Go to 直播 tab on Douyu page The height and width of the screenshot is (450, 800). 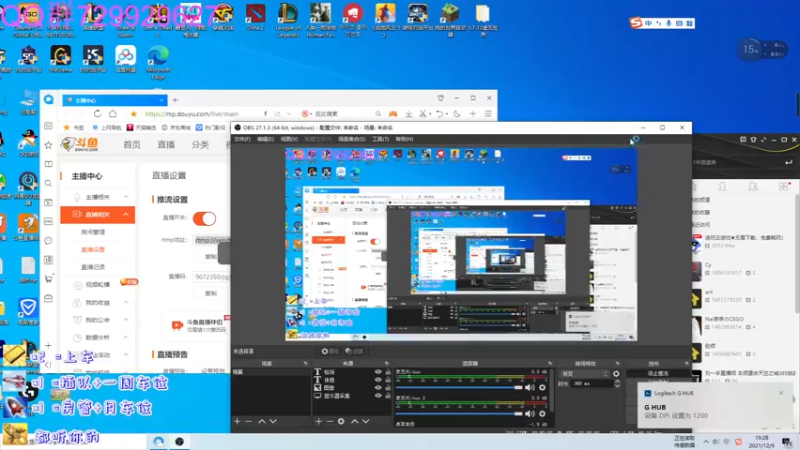(x=166, y=145)
